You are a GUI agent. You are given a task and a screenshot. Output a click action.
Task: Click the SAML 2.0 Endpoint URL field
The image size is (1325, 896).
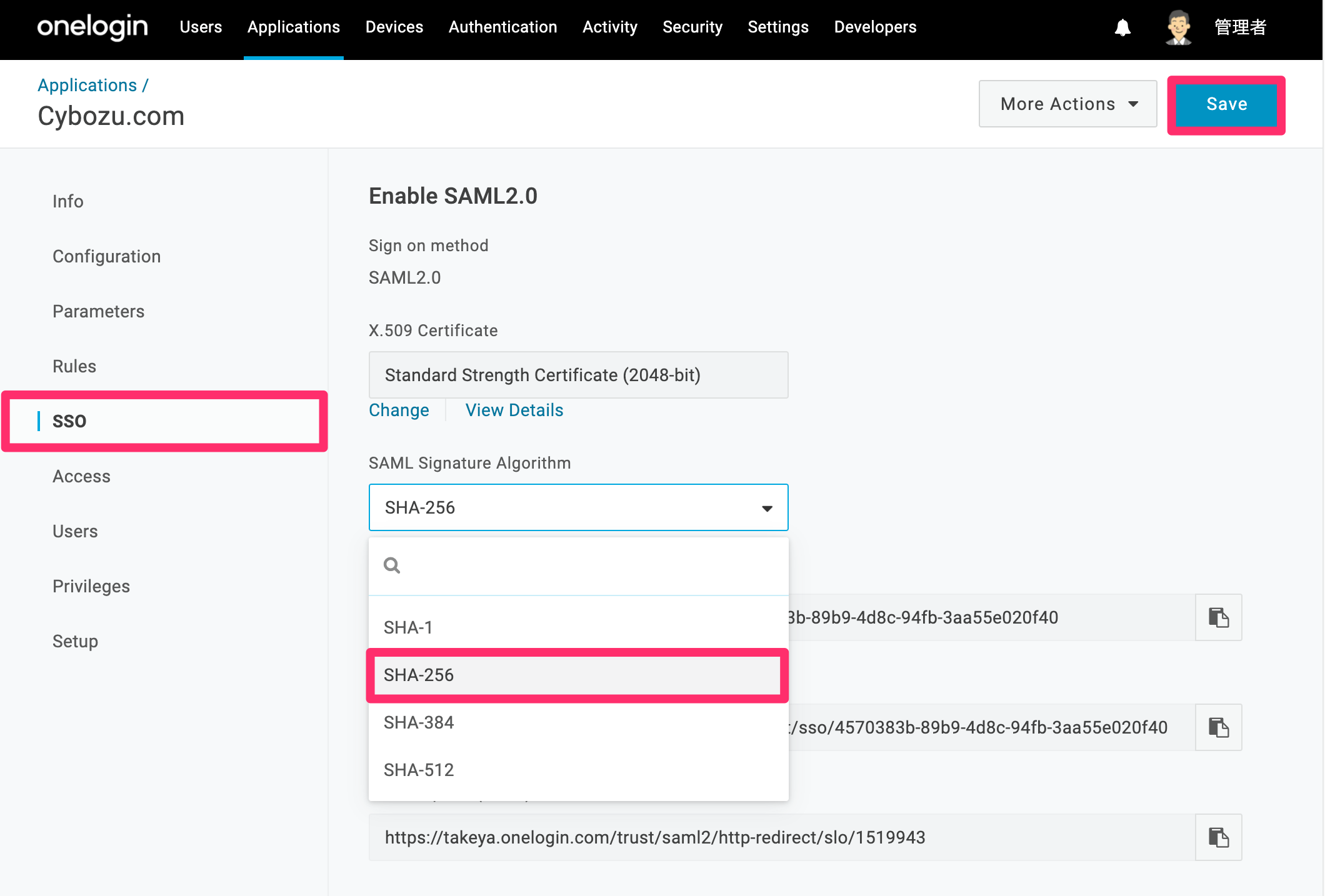pyautogui.click(x=992, y=727)
